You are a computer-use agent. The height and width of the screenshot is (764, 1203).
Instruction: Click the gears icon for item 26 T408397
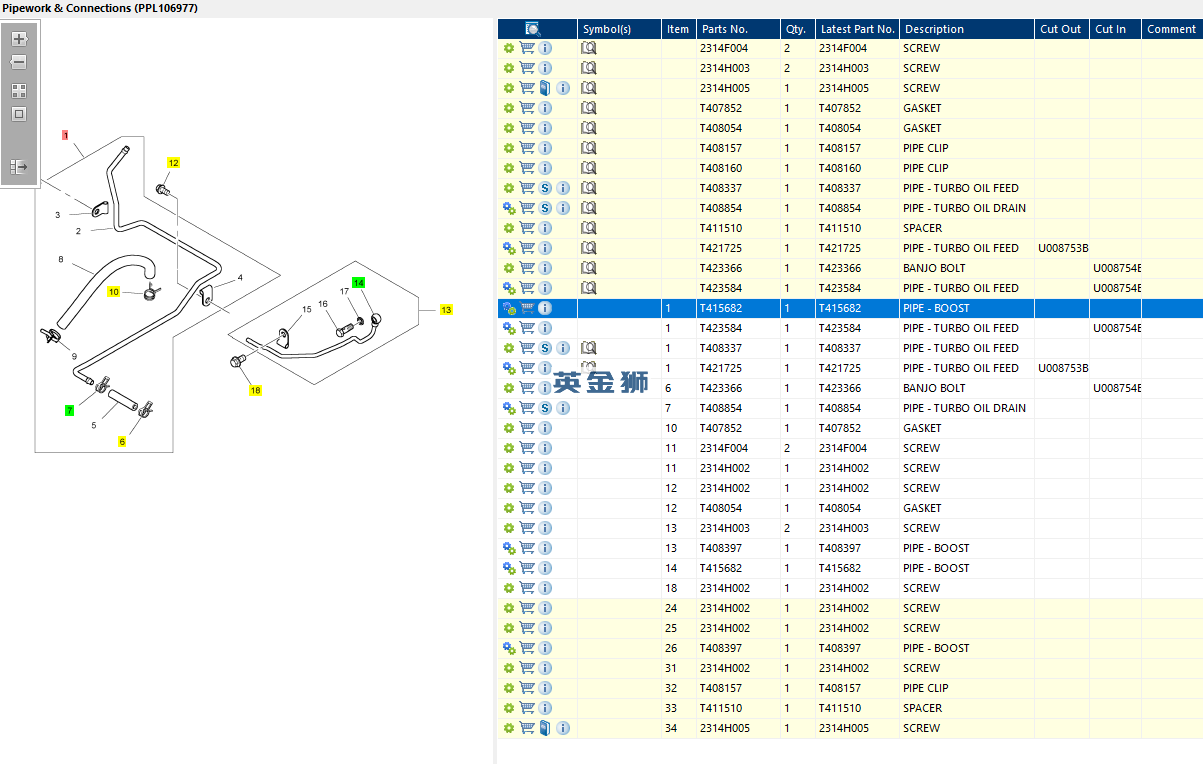(x=508, y=648)
